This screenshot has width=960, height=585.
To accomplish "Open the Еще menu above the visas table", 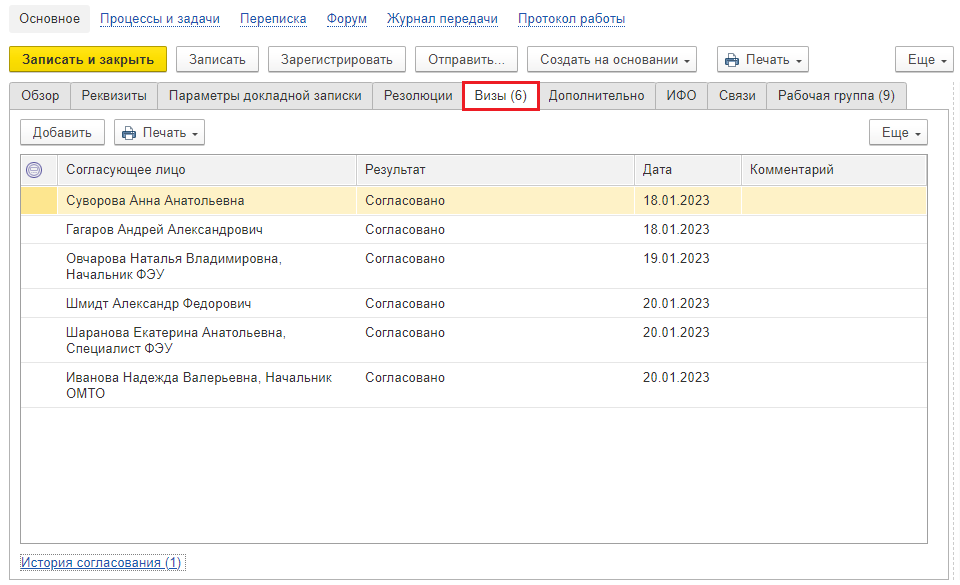I will coord(898,133).
